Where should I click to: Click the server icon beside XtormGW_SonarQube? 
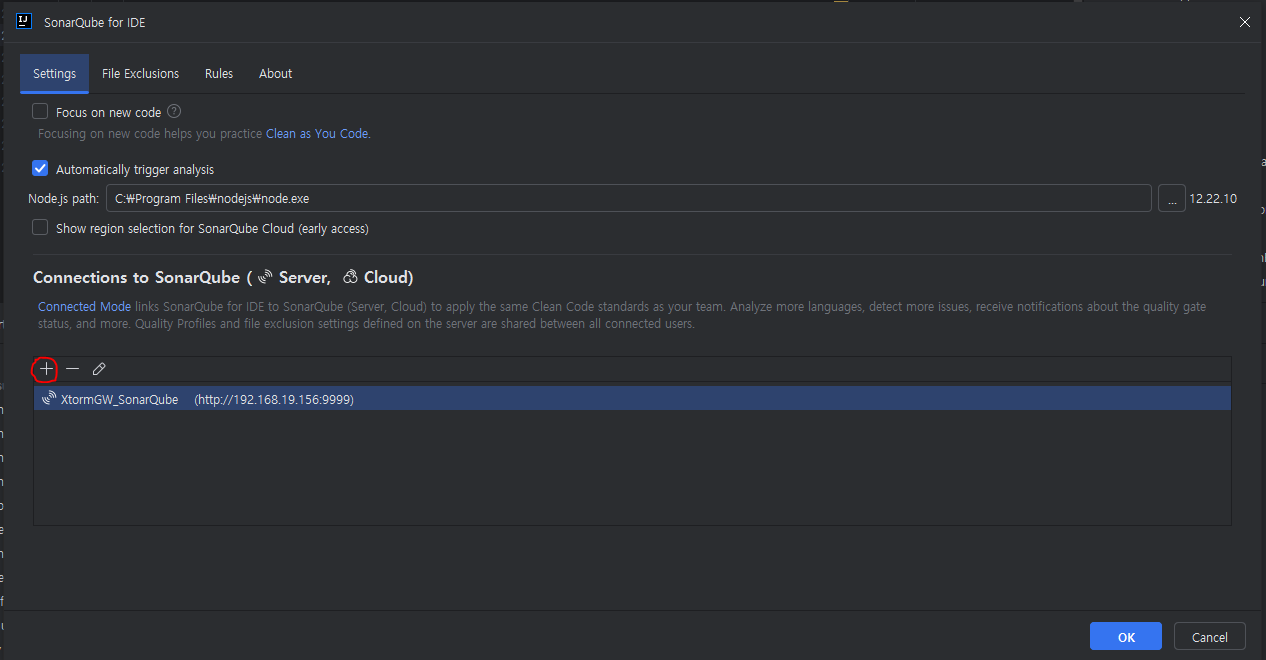49,398
